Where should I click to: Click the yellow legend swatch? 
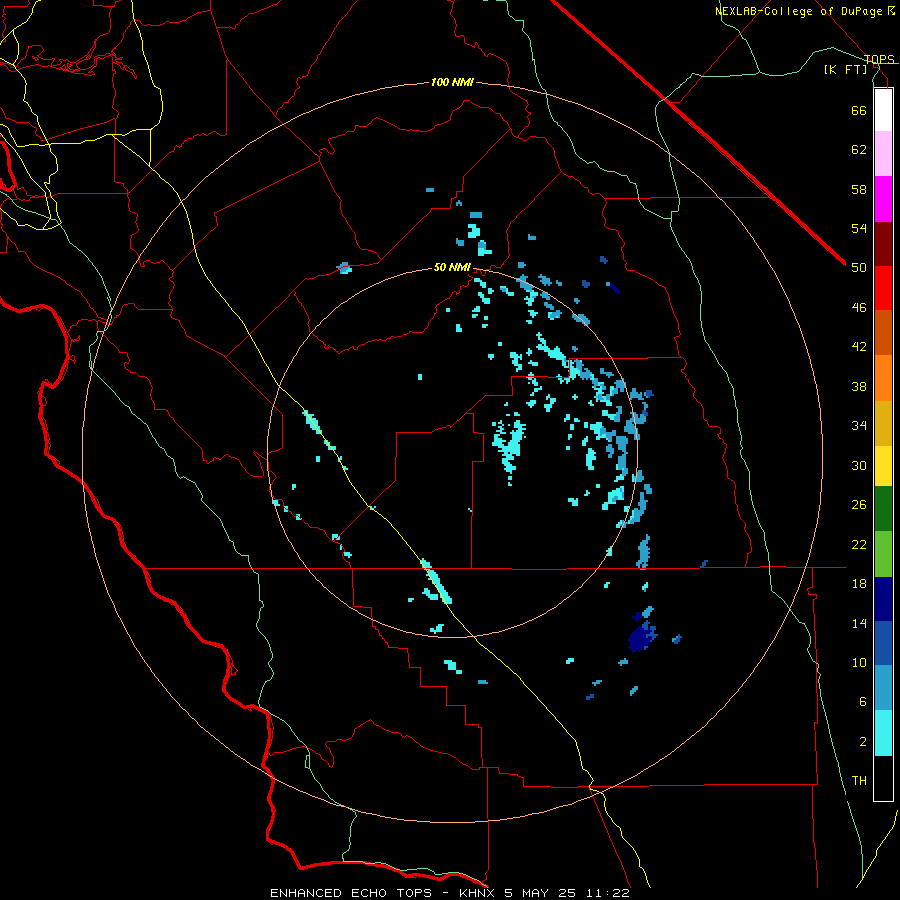tap(883, 466)
